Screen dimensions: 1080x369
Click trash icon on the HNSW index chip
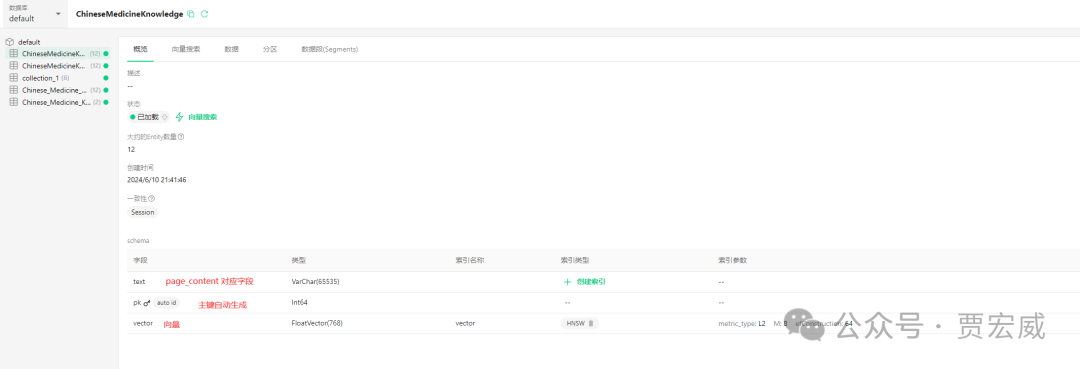[590, 323]
